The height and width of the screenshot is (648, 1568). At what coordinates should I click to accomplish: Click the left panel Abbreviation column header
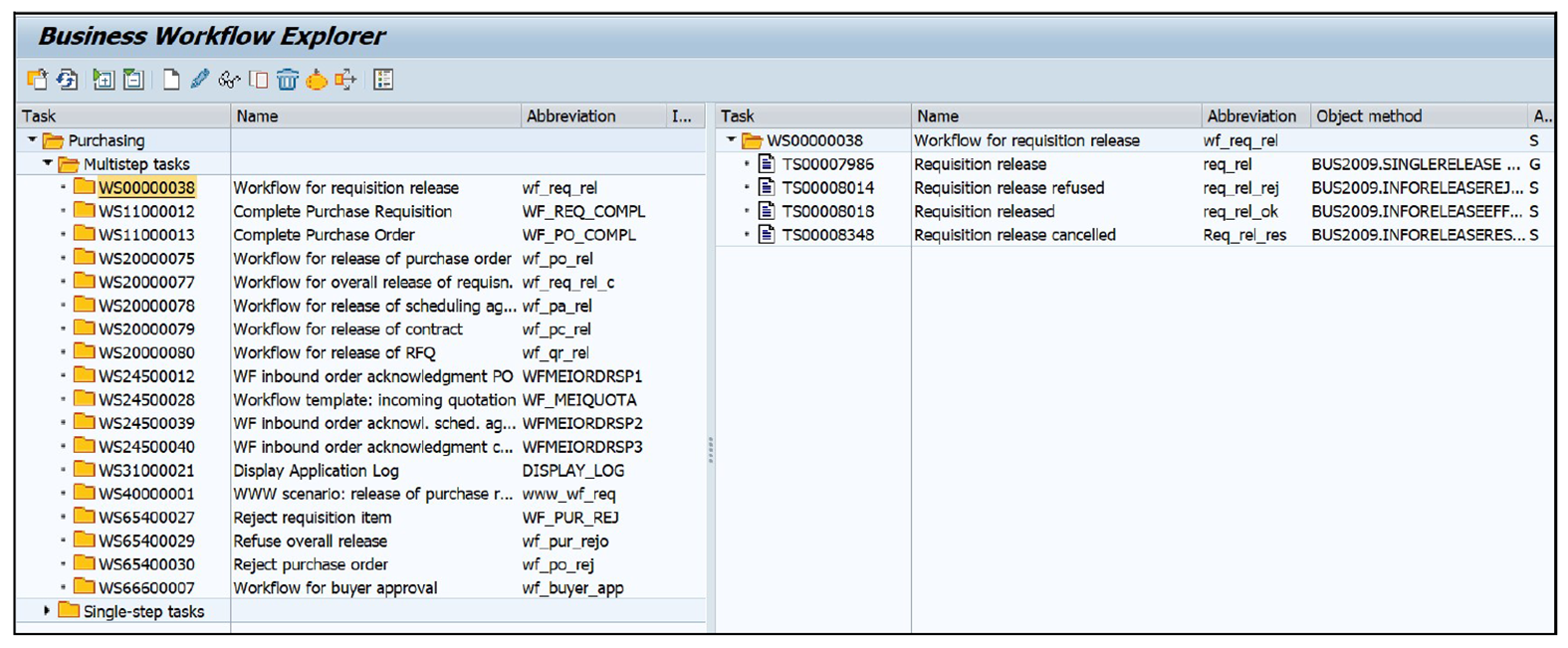coord(570,116)
